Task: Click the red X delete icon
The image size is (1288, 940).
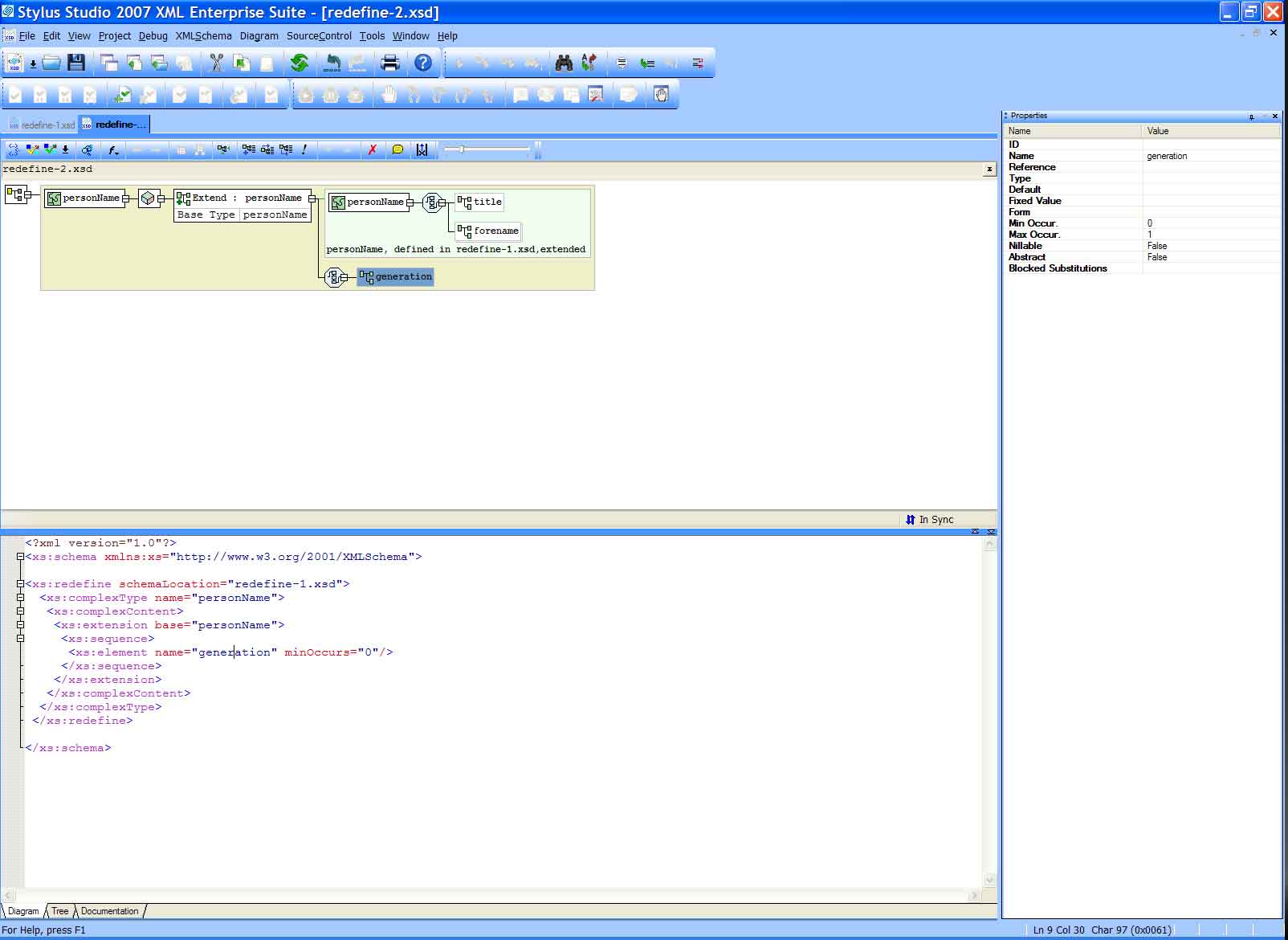Action: coord(372,149)
